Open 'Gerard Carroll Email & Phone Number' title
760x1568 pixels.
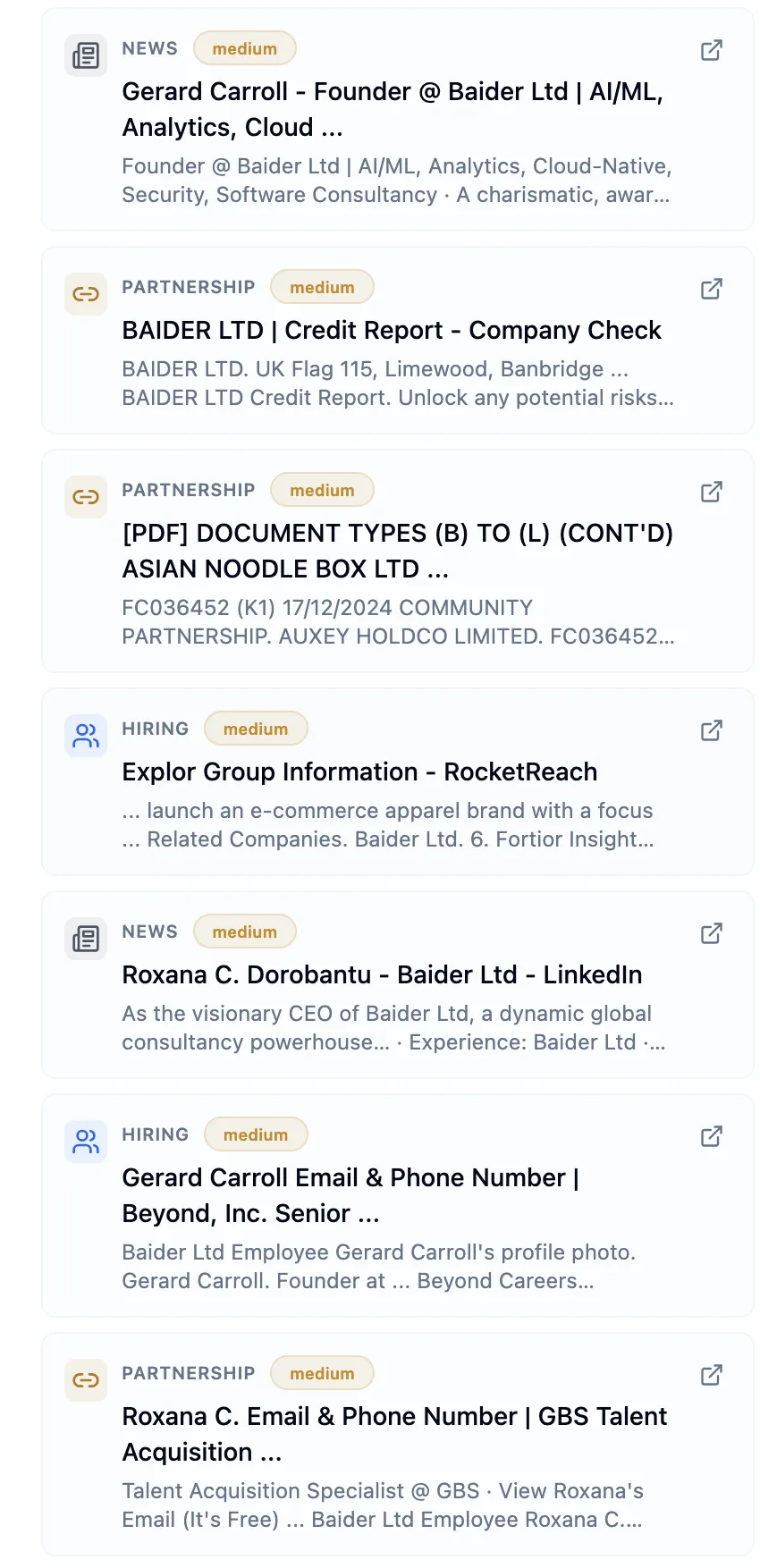tap(350, 1195)
